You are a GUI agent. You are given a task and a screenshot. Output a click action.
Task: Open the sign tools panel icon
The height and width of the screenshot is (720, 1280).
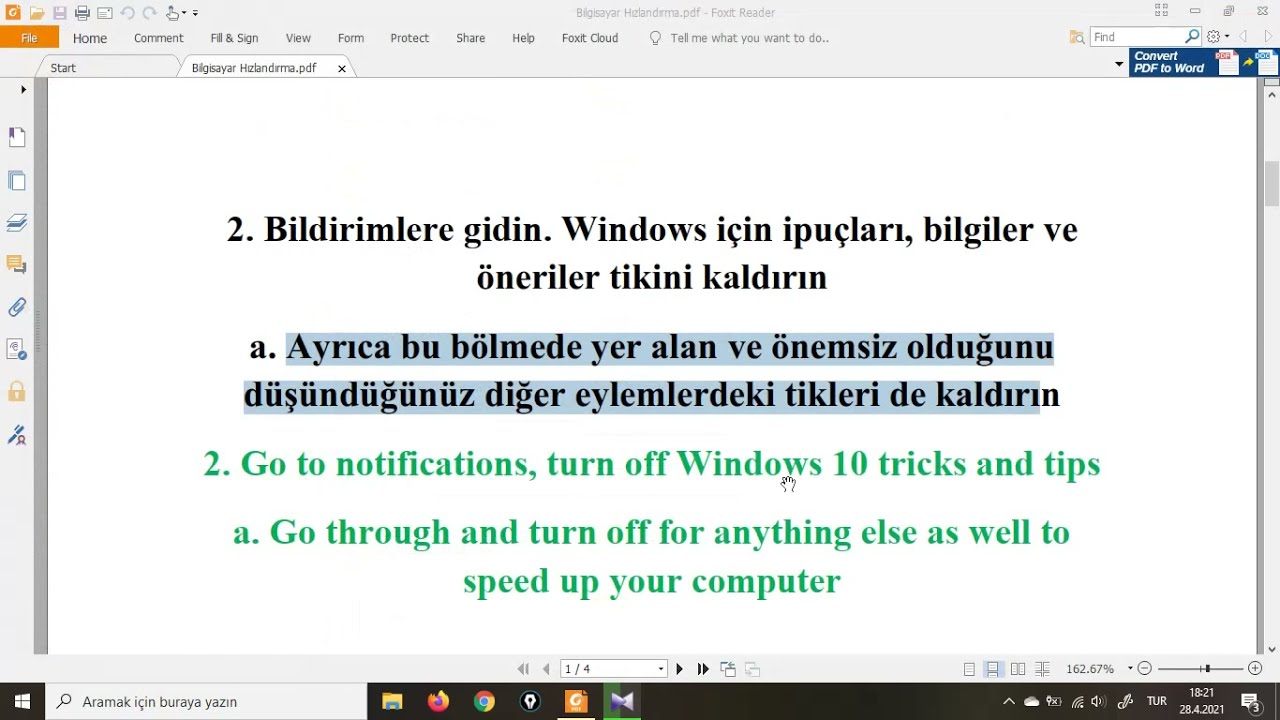[x=17, y=435]
